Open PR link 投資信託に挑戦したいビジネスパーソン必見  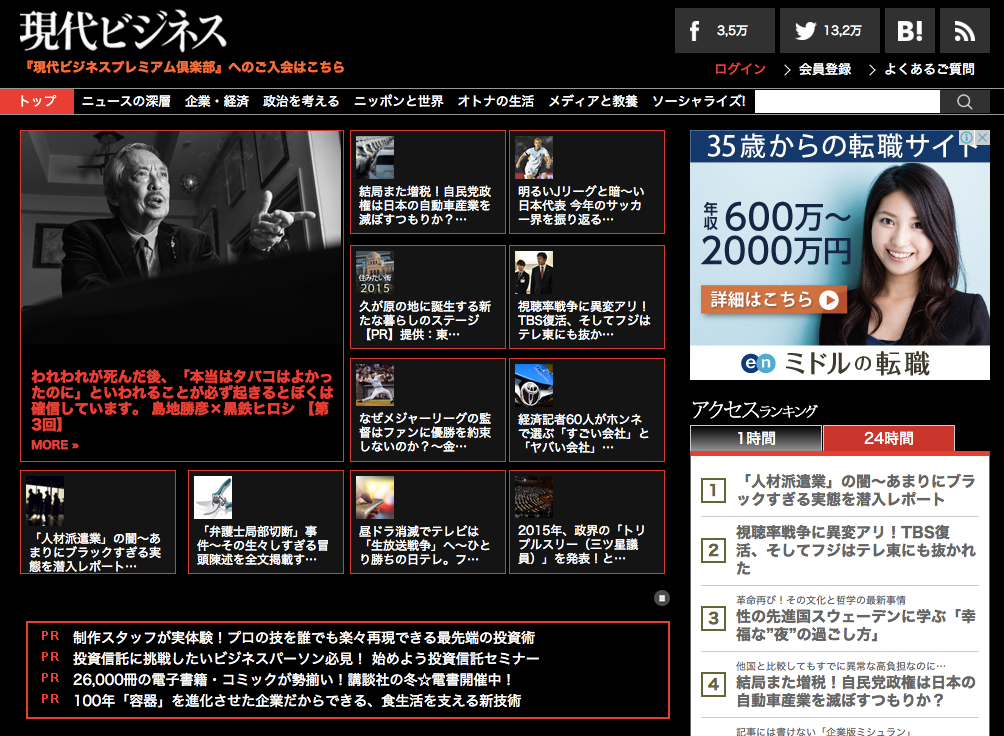click(x=306, y=658)
